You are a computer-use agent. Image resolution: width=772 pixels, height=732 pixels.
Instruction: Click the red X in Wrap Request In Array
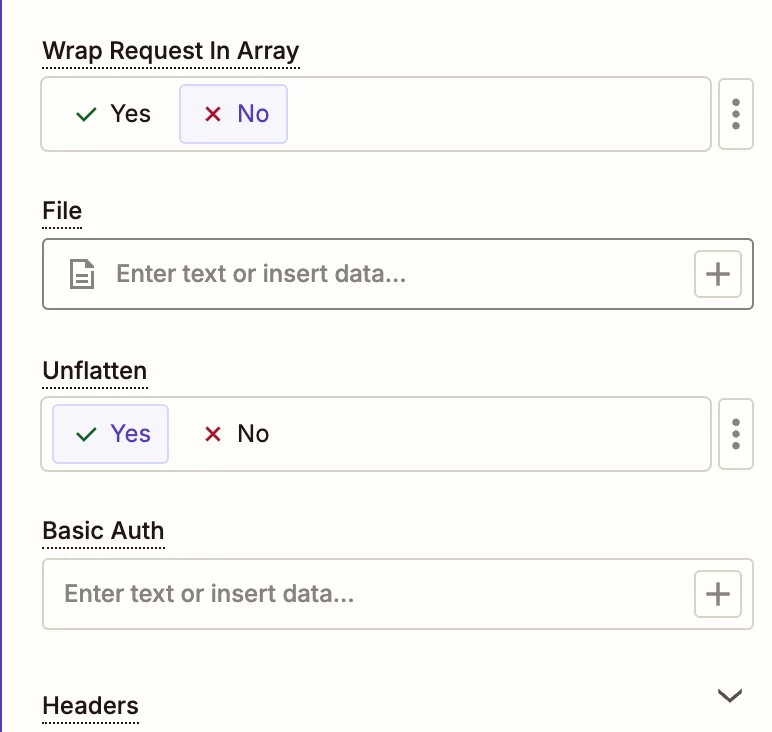212,114
